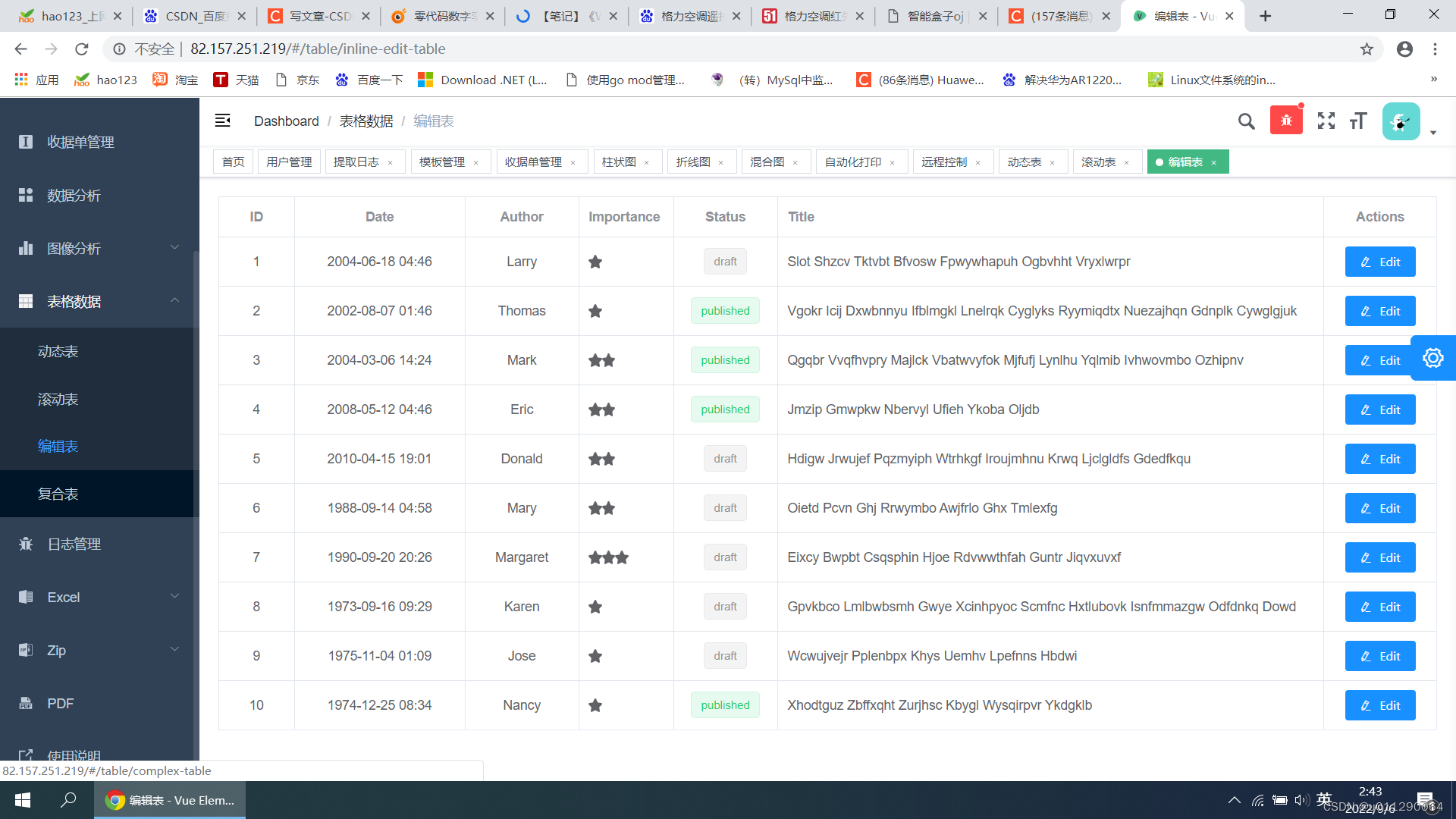Click the user avatar in the header

click(x=1400, y=121)
